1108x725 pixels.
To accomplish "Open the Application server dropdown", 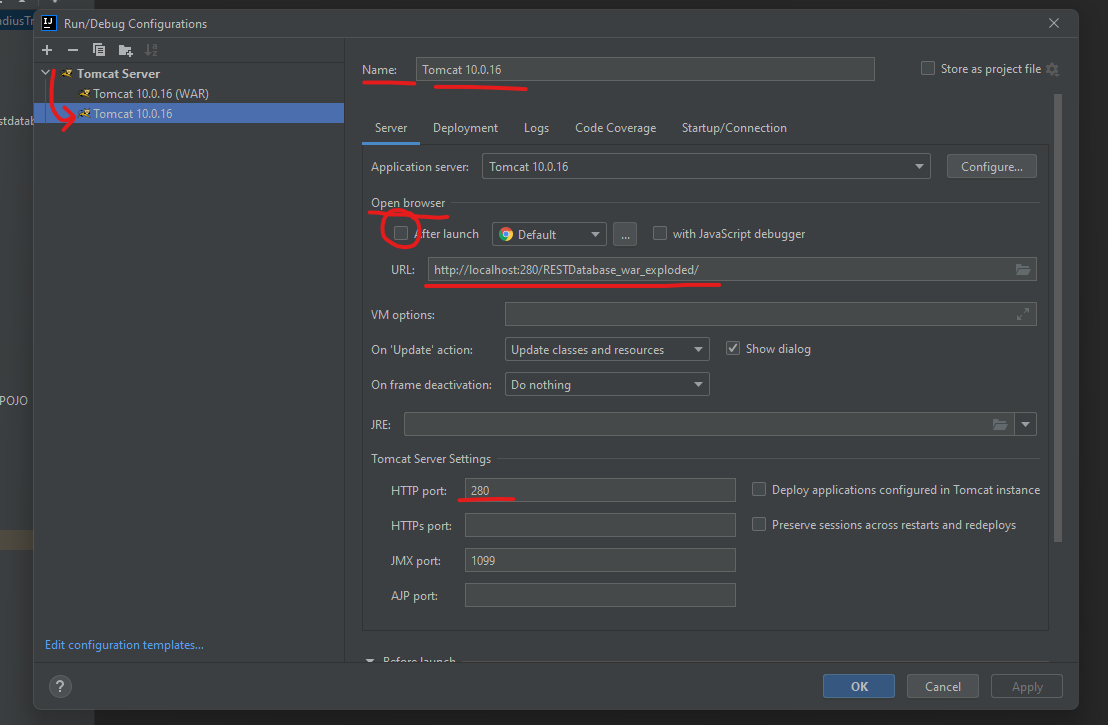I will point(706,167).
